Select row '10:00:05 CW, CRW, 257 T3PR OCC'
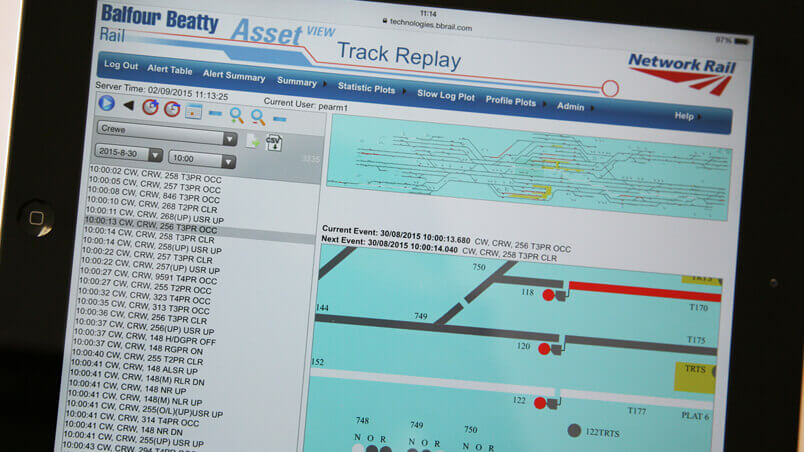804x452 pixels. (x=154, y=184)
